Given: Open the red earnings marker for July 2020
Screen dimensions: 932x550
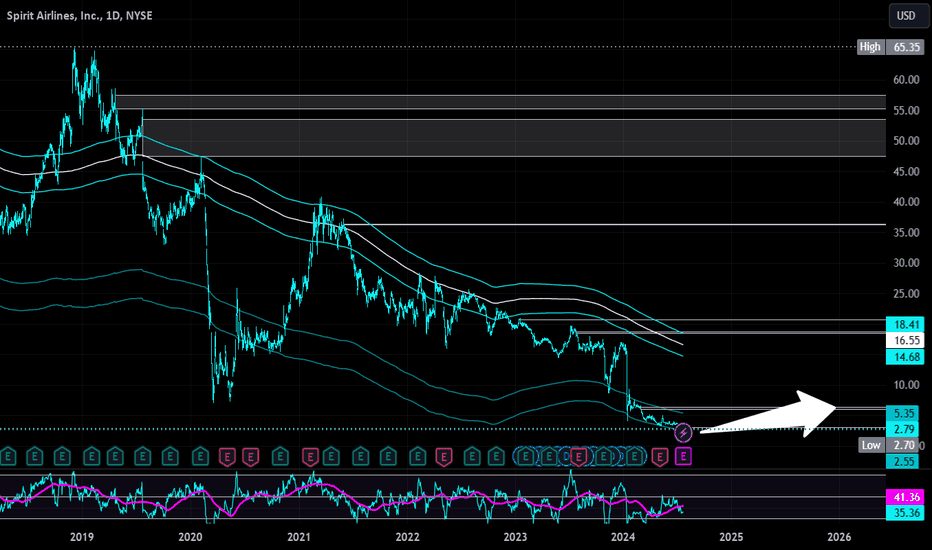Looking at the screenshot, I should point(250,457).
